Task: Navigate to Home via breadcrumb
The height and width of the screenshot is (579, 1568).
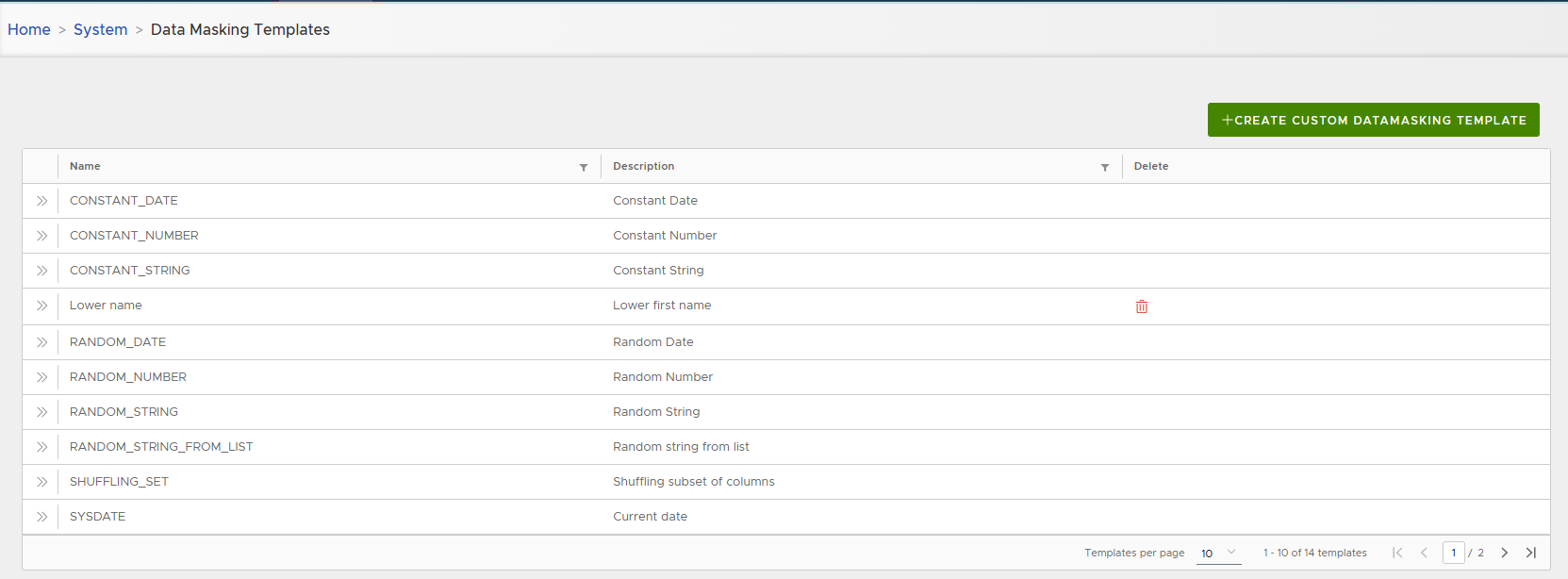Action: coord(29,29)
